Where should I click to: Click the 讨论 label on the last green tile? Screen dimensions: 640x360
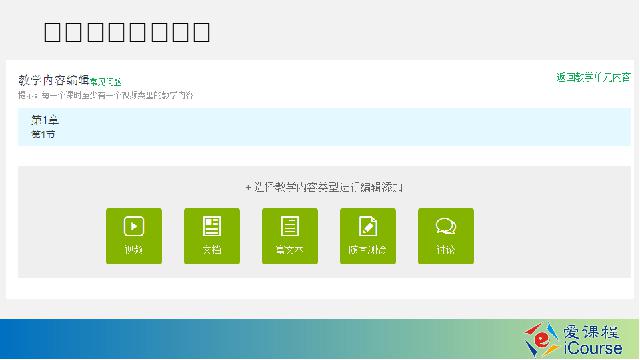pyautogui.click(x=446, y=249)
